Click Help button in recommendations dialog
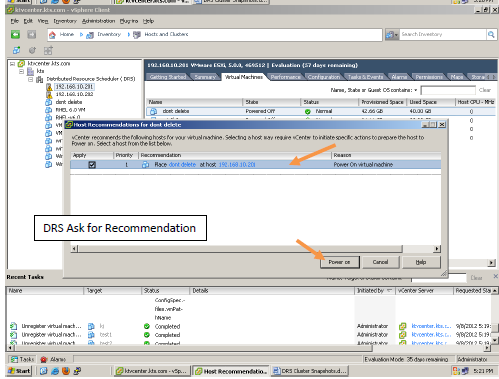Viewport: 499px width, 379px height. 421,262
